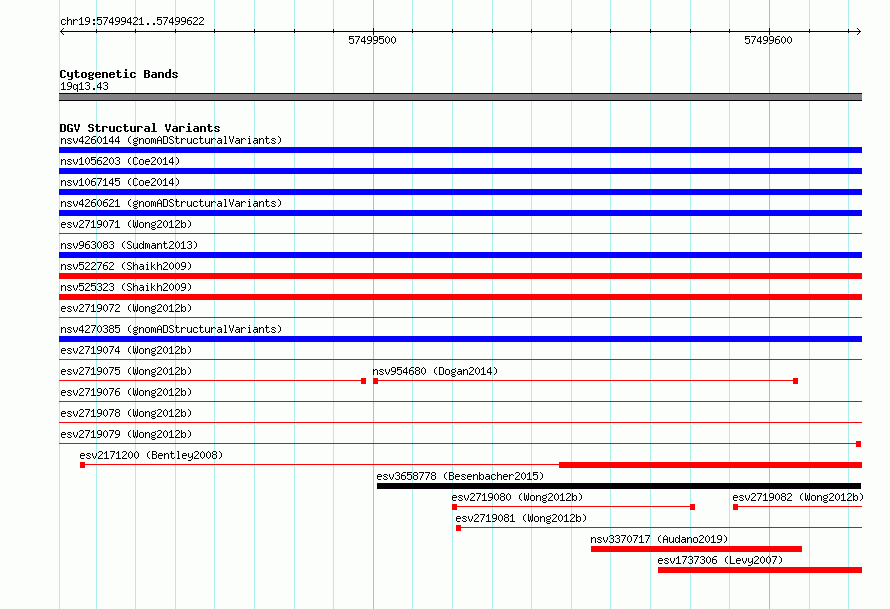Click esv2719075 (Wong2012b) label
Viewport: 890px width, 609px height.
[126, 371]
